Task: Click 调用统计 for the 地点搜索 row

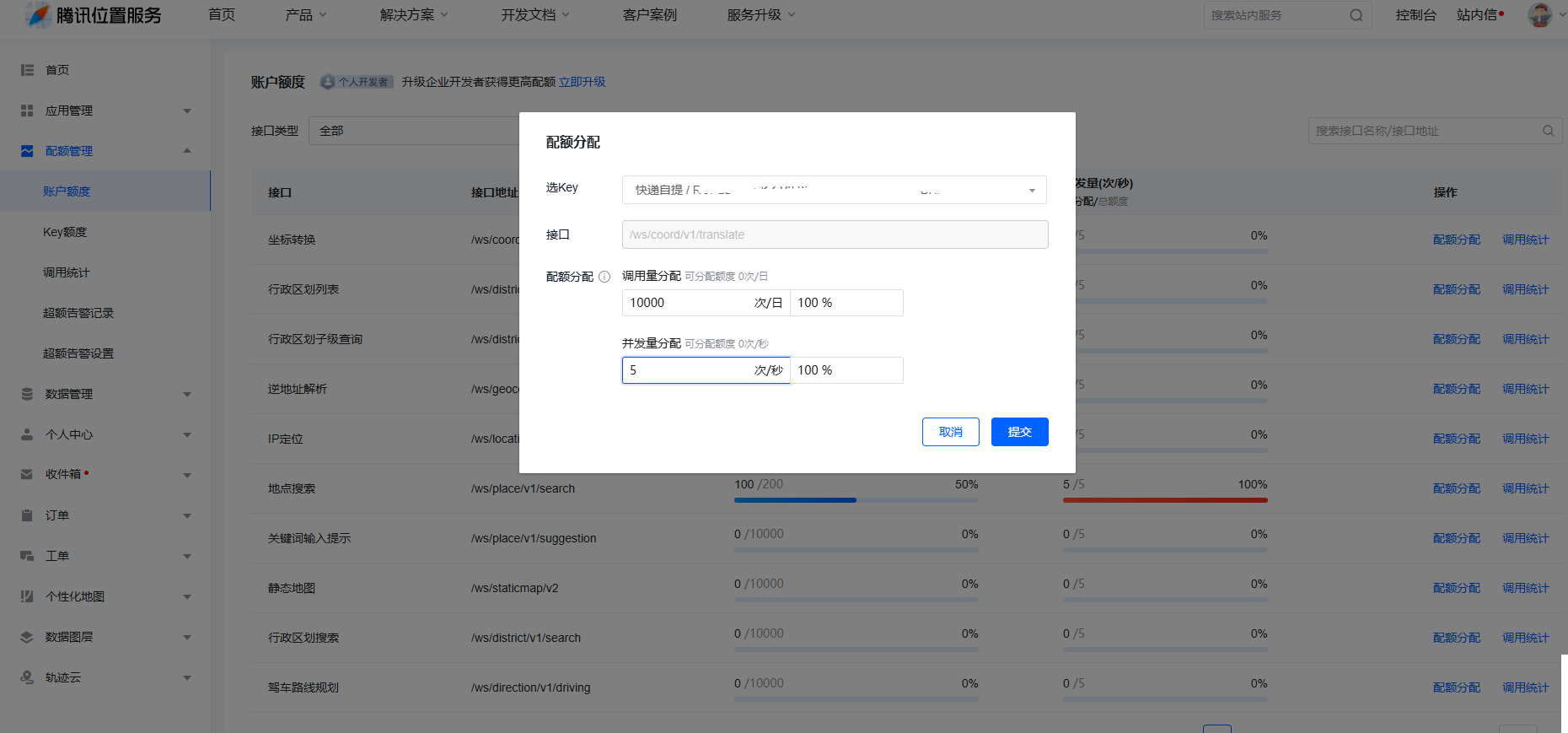Action: pyautogui.click(x=1526, y=488)
